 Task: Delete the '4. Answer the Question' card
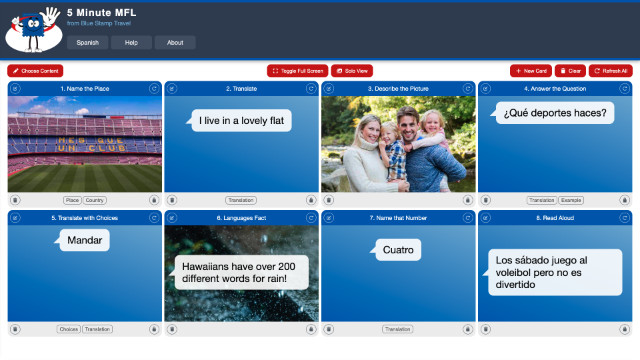pos(485,200)
